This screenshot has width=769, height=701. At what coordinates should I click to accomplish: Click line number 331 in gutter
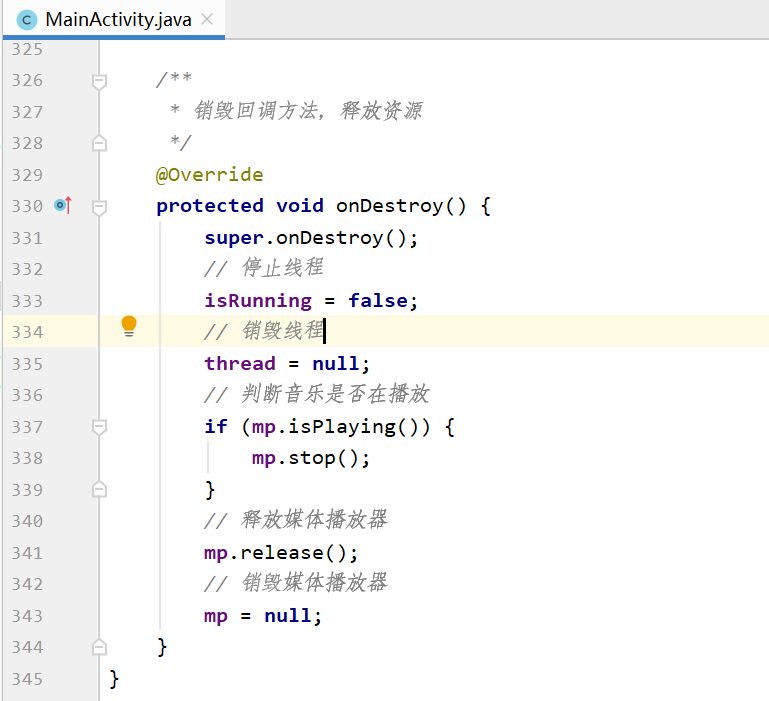click(x=27, y=238)
